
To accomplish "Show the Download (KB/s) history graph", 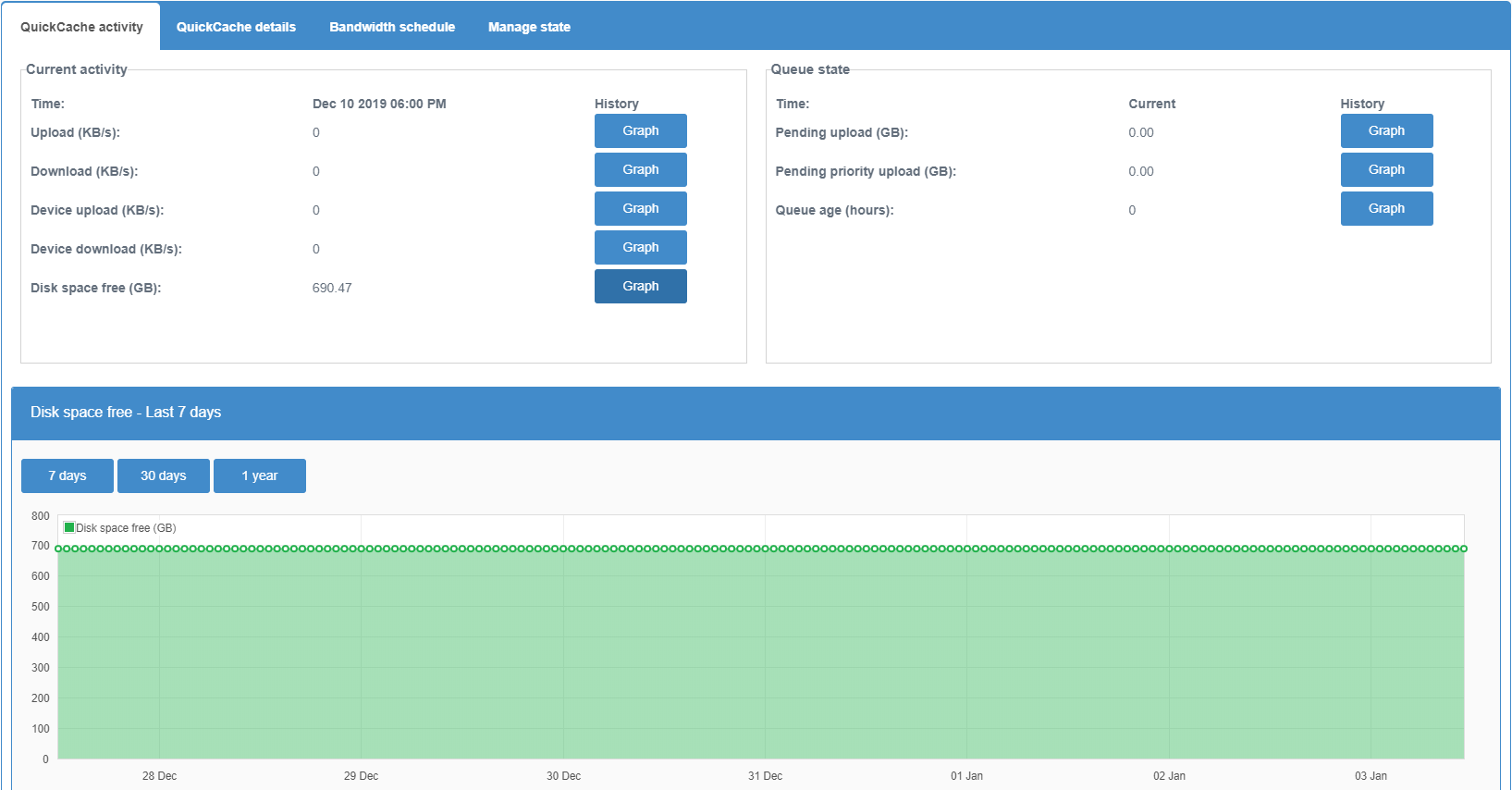I will [640, 170].
